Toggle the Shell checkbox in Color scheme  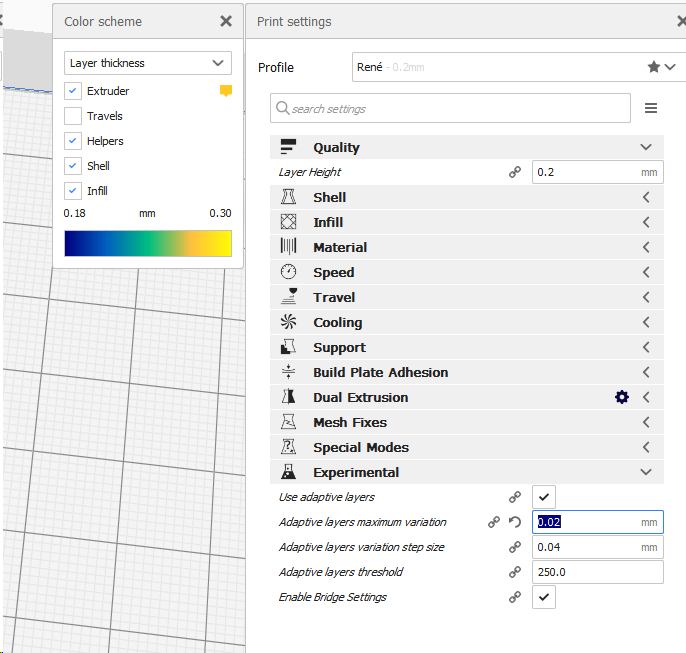[73, 166]
